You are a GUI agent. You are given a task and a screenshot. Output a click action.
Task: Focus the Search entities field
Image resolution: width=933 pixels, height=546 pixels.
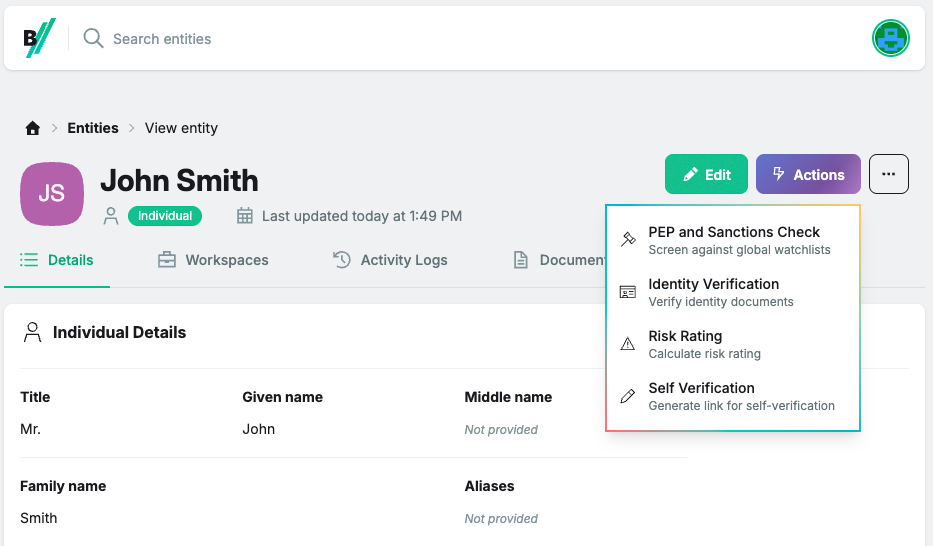162,39
